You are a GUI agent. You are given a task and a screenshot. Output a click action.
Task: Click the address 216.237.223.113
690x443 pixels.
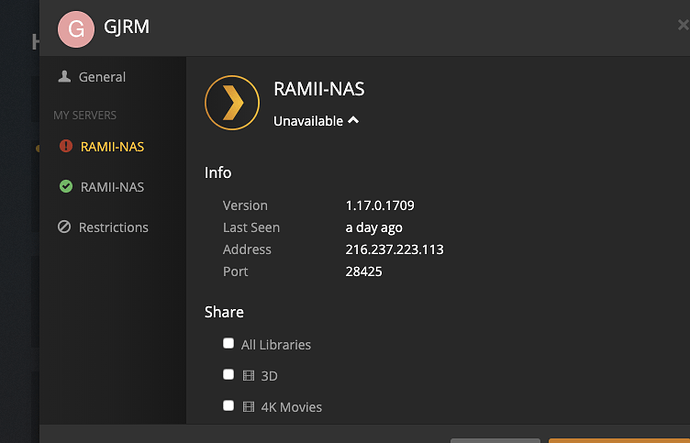(x=394, y=249)
